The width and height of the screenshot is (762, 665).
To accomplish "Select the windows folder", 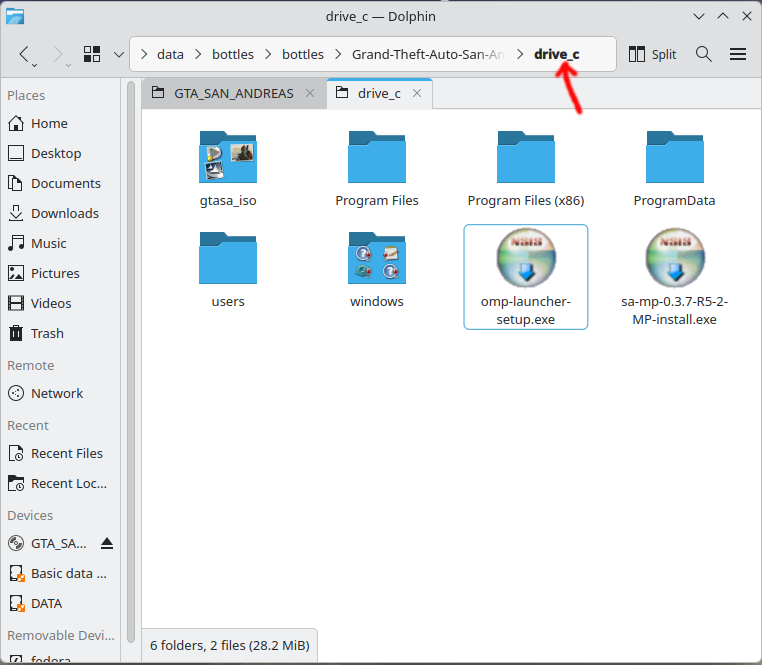I will pyautogui.click(x=377, y=270).
